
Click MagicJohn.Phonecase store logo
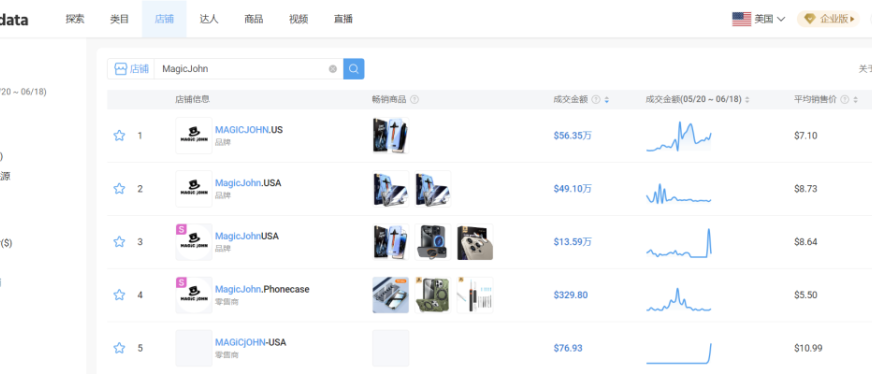click(194, 296)
